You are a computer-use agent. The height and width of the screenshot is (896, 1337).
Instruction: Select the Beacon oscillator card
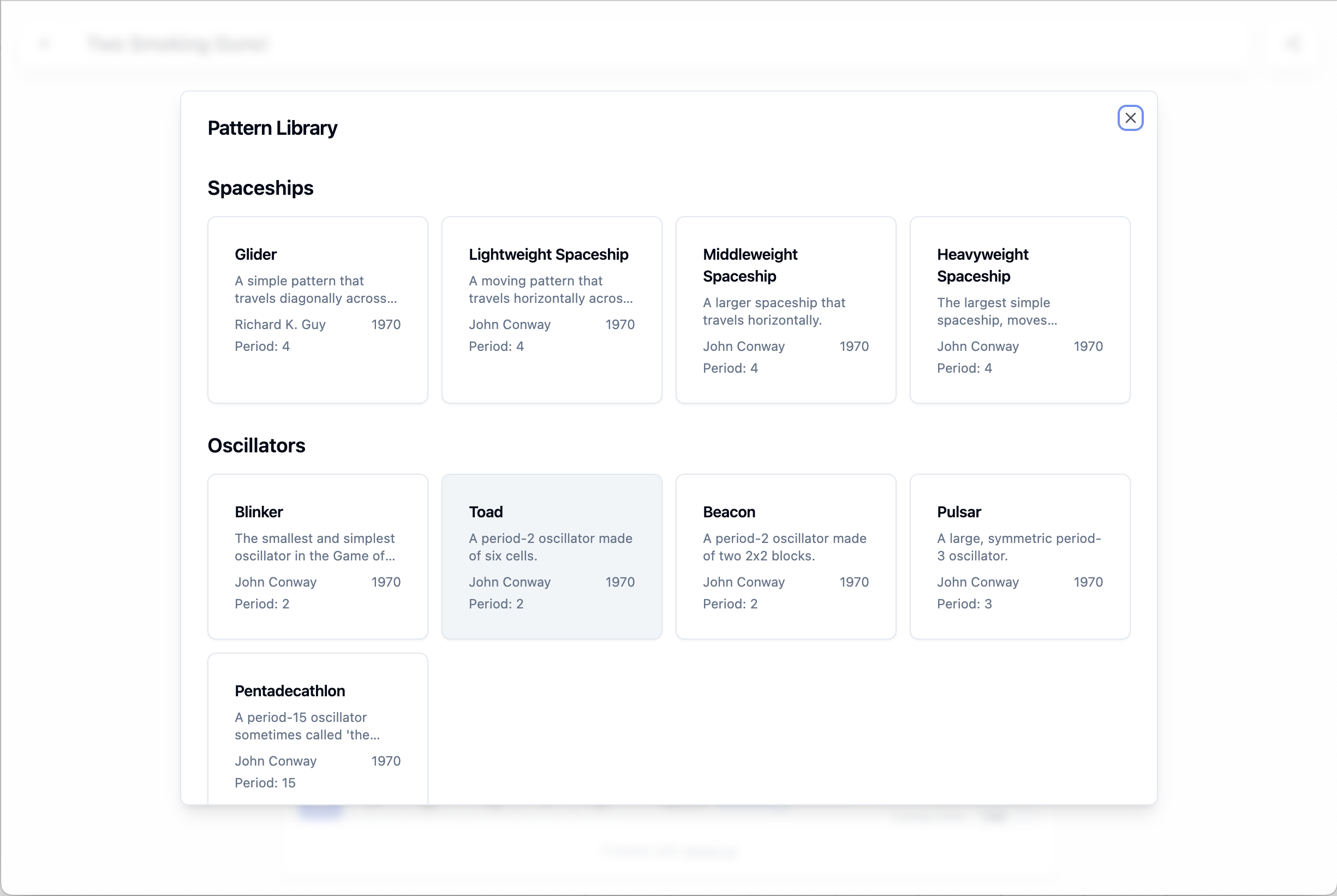coord(786,557)
